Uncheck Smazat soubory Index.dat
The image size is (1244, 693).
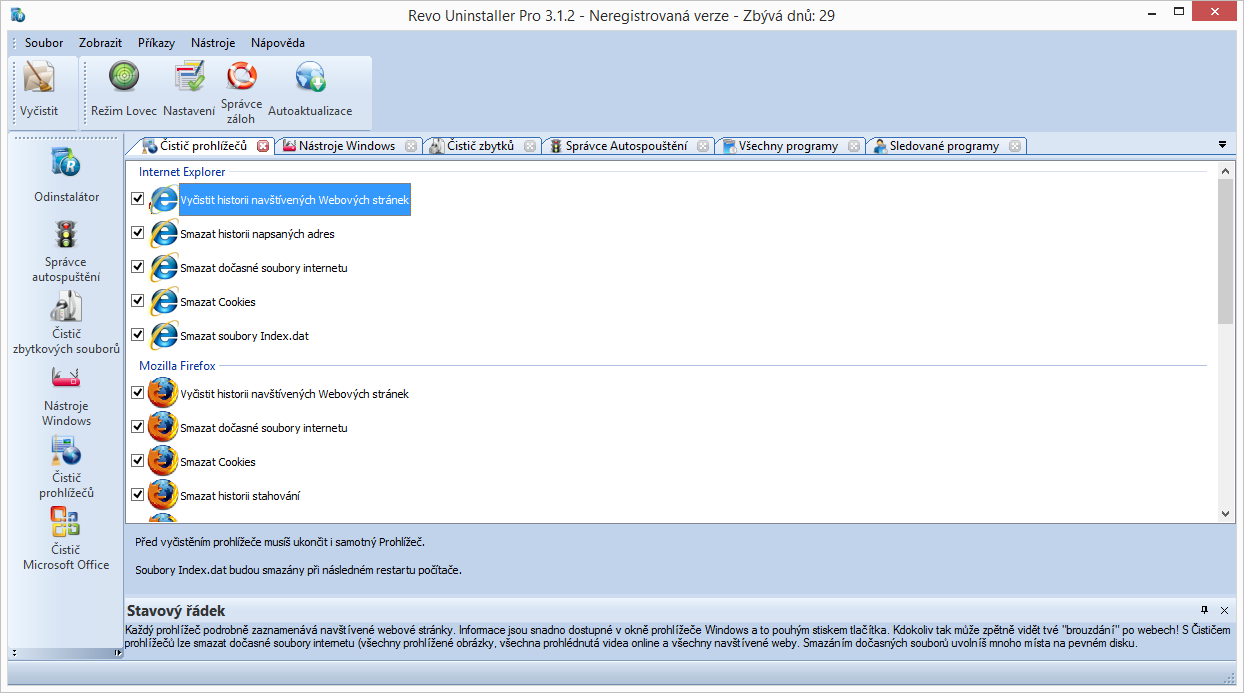pyautogui.click(x=138, y=335)
